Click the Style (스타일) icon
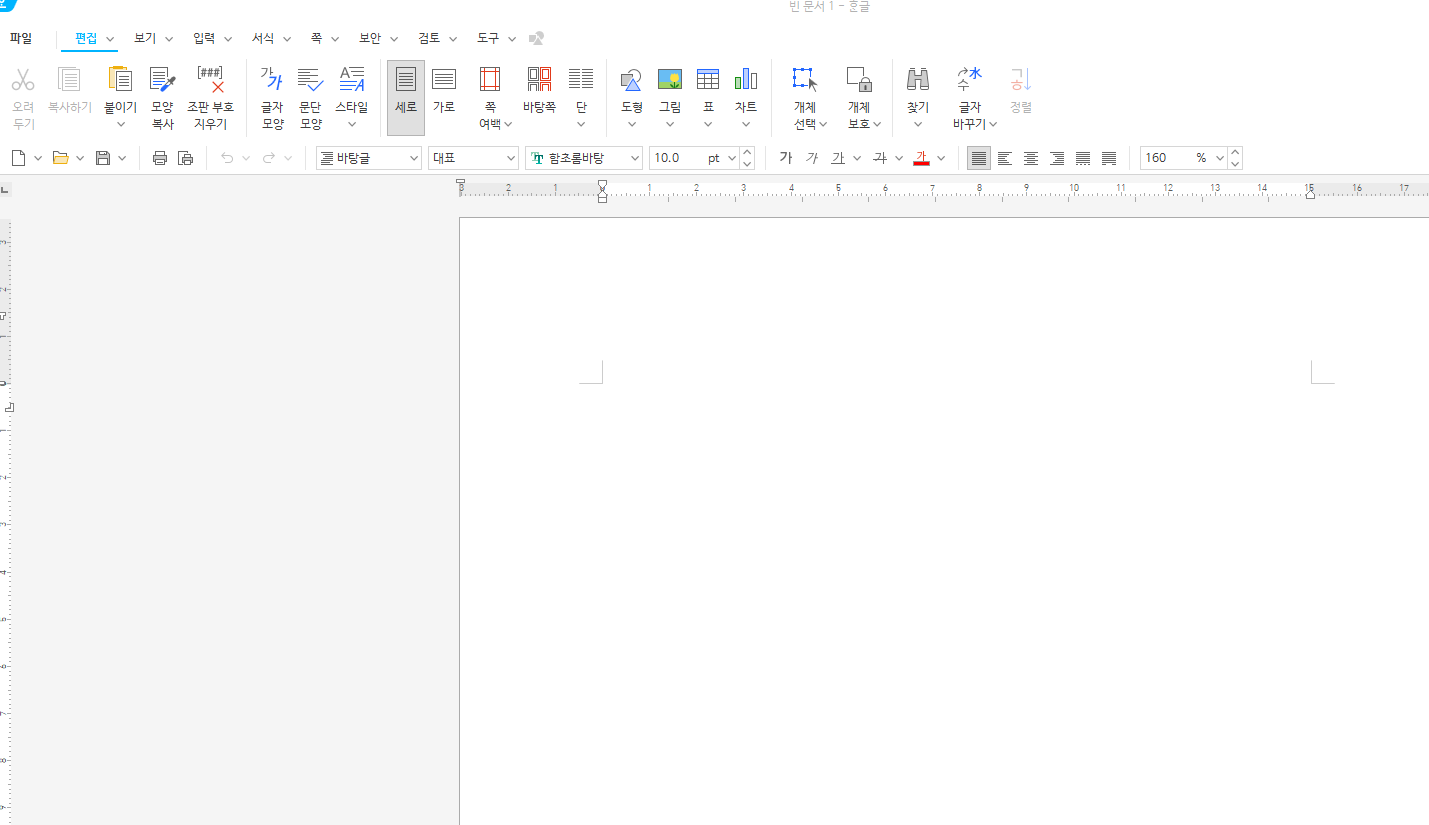This screenshot has height=825, width=1429. (x=352, y=80)
